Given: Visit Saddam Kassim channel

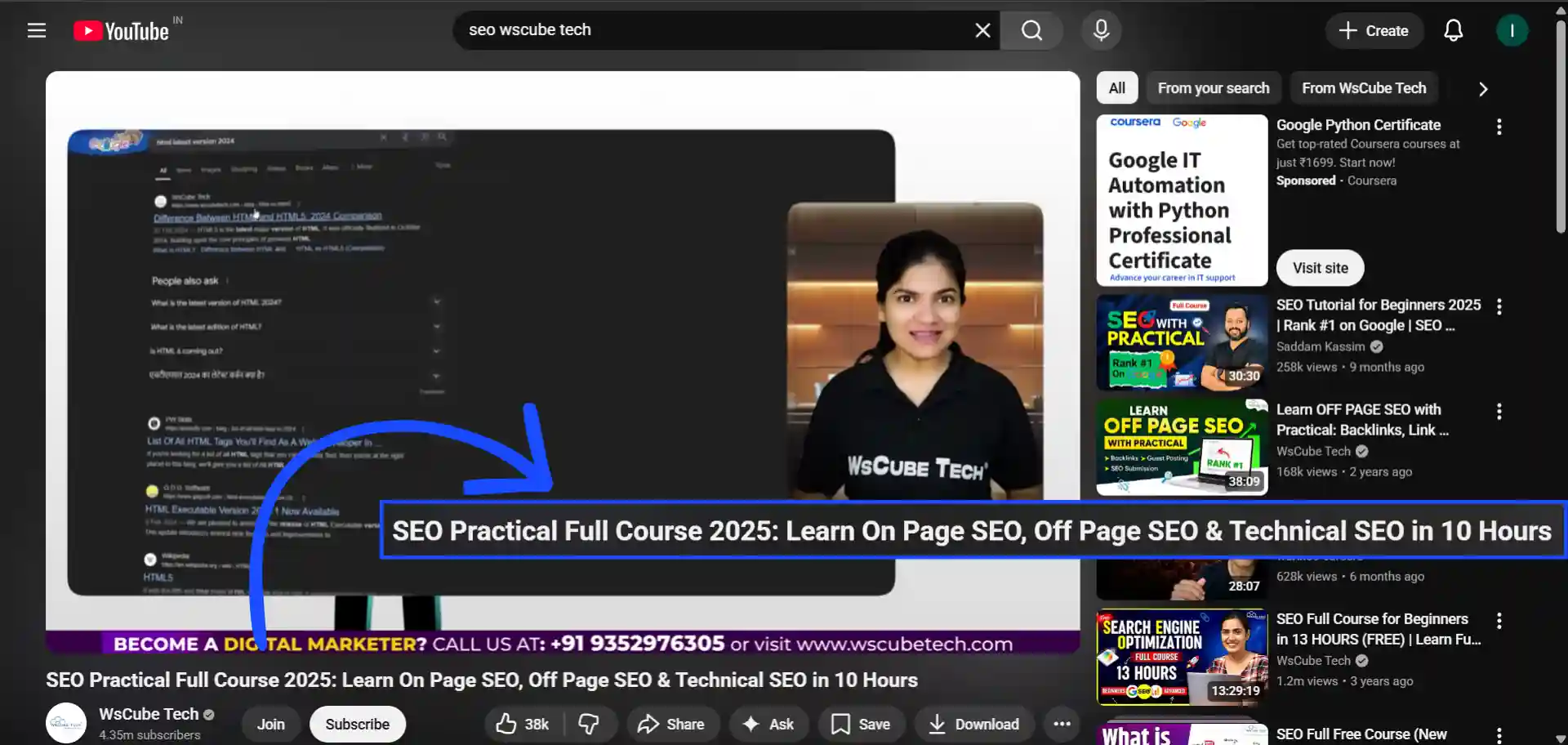Looking at the screenshot, I should click(x=1321, y=346).
